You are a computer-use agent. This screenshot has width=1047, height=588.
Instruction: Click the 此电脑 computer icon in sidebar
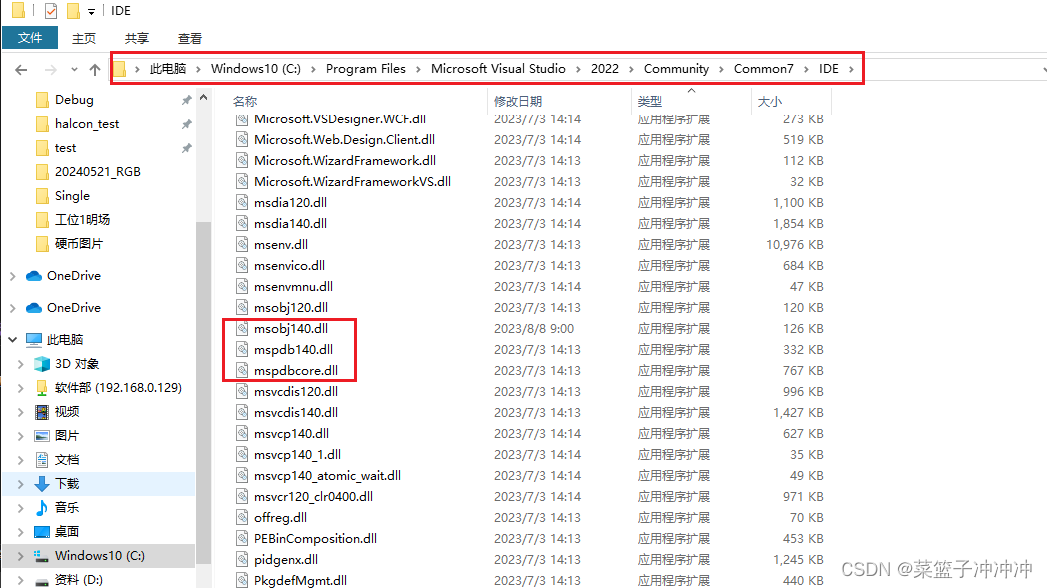[34, 340]
